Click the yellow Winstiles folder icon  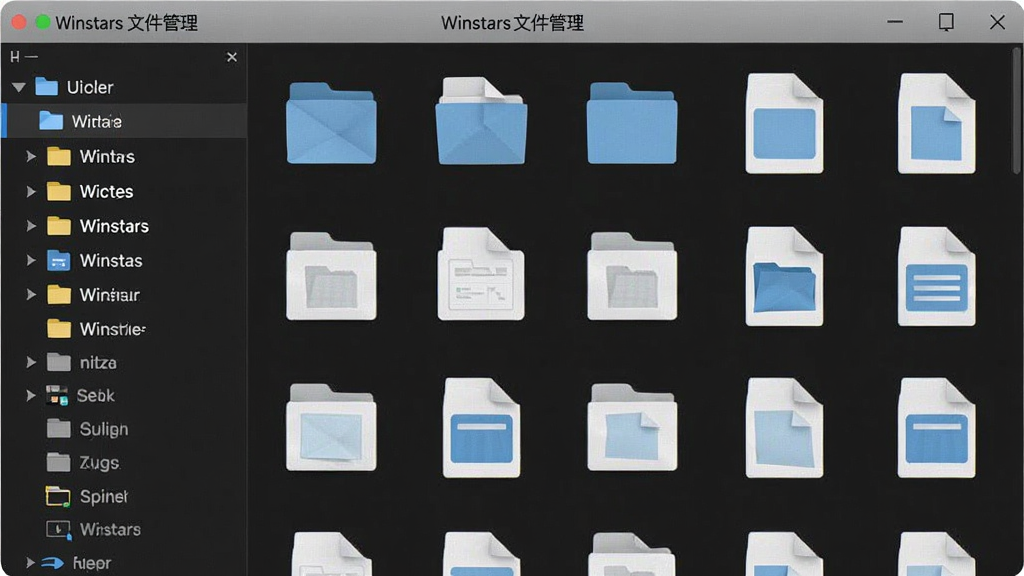59,328
